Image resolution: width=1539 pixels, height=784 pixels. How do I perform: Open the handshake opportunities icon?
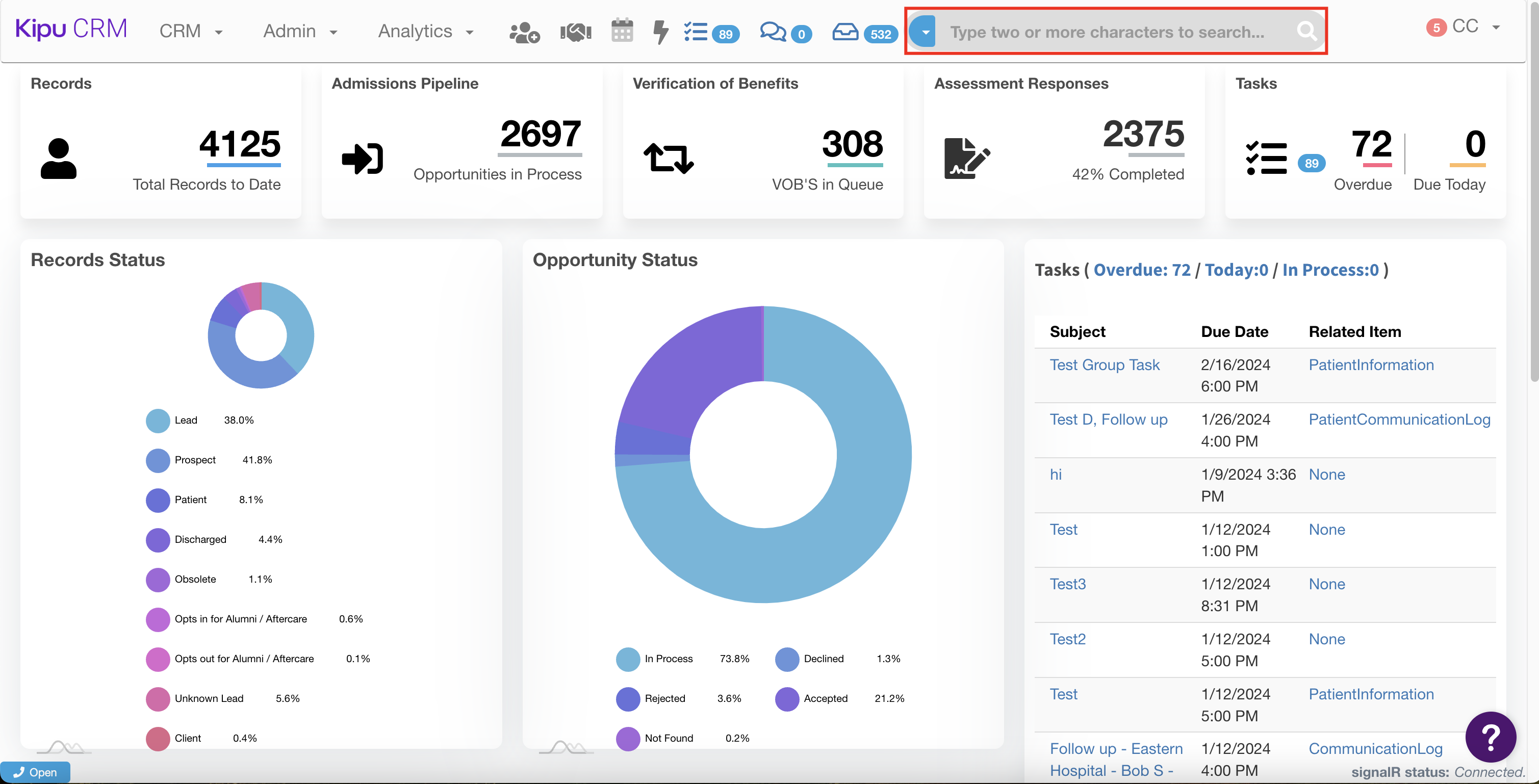[575, 32]
